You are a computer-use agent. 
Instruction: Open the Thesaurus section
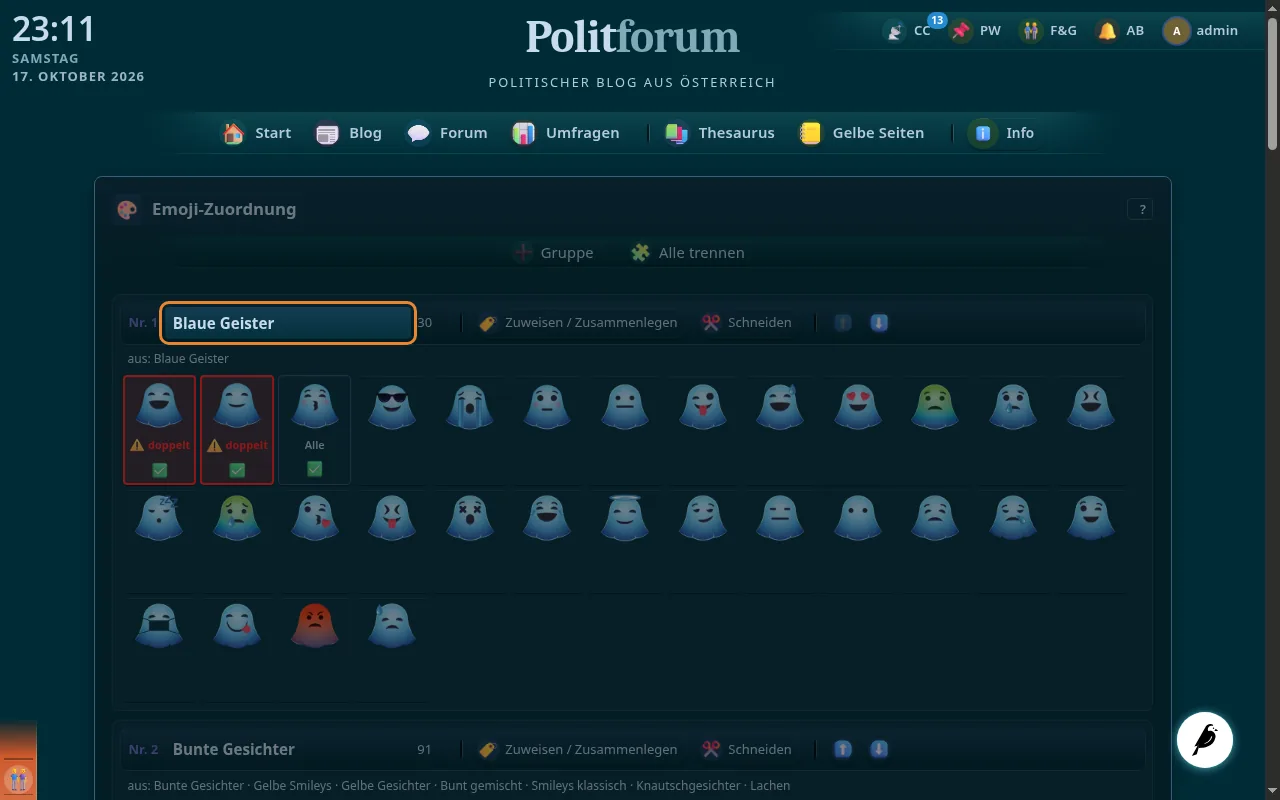720,133
